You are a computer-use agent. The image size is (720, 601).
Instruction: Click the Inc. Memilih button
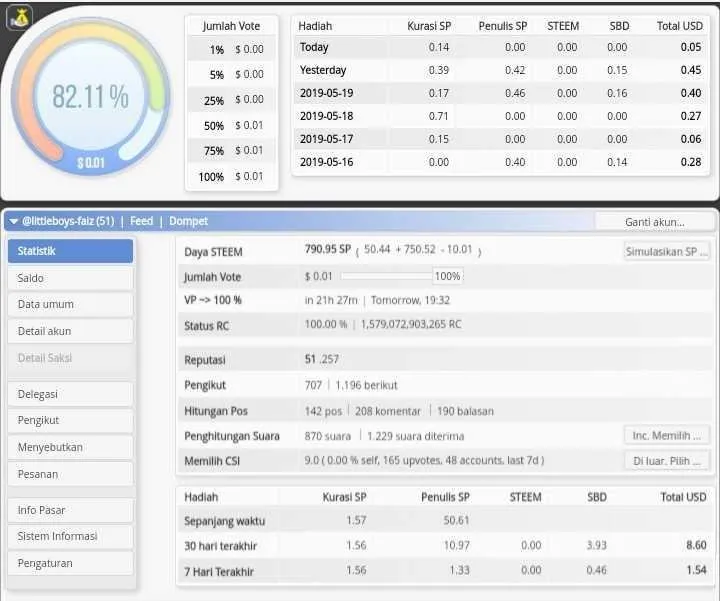[x=667, y=436]
